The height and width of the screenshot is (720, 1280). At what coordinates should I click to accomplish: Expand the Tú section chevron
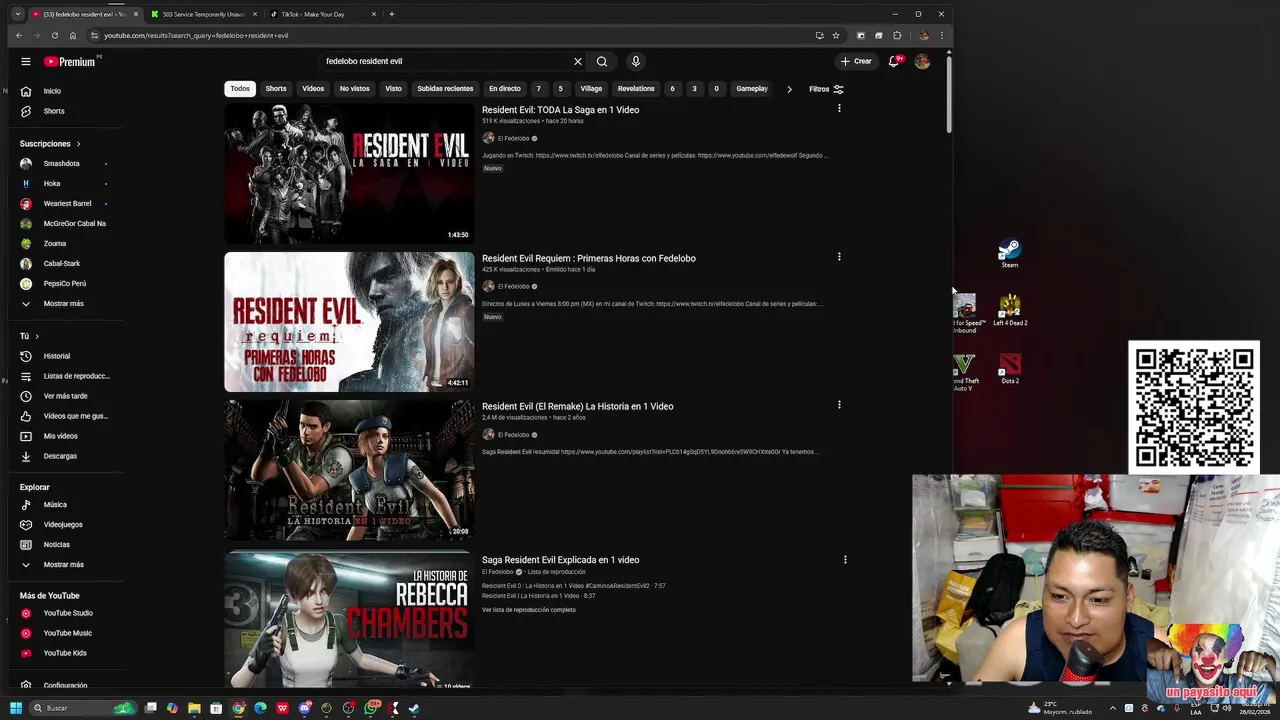coord(37,336)
